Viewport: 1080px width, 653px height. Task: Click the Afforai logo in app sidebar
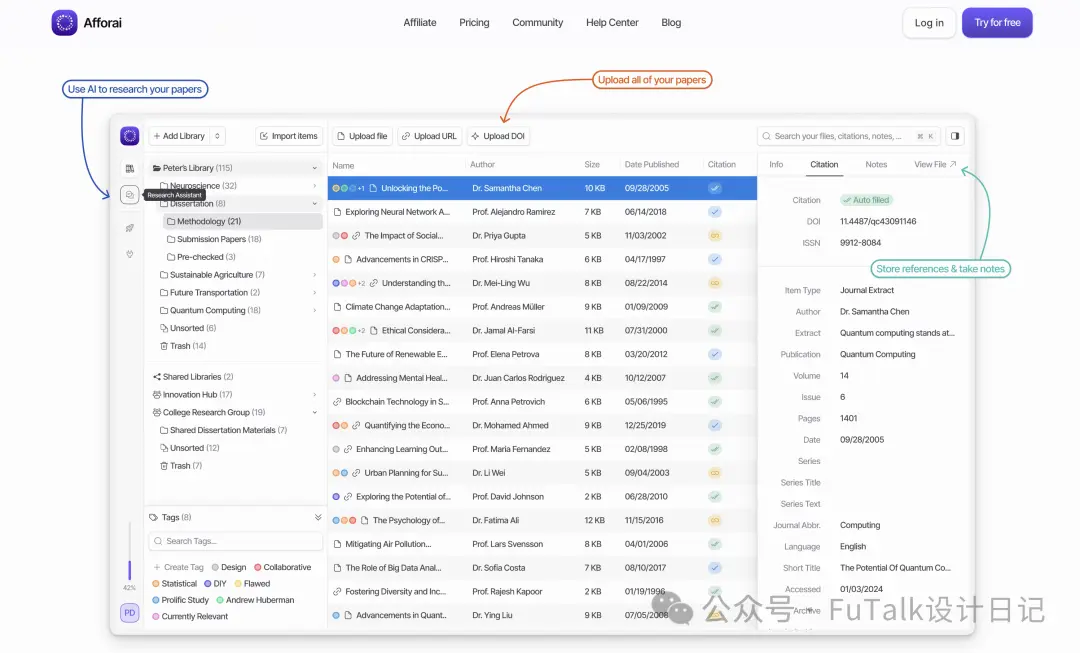(129, 136)
